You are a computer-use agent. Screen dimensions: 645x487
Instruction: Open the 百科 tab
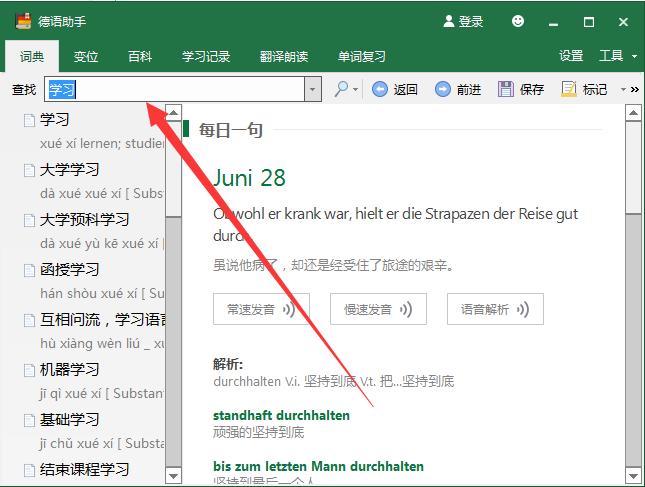[x=140, y=56]
